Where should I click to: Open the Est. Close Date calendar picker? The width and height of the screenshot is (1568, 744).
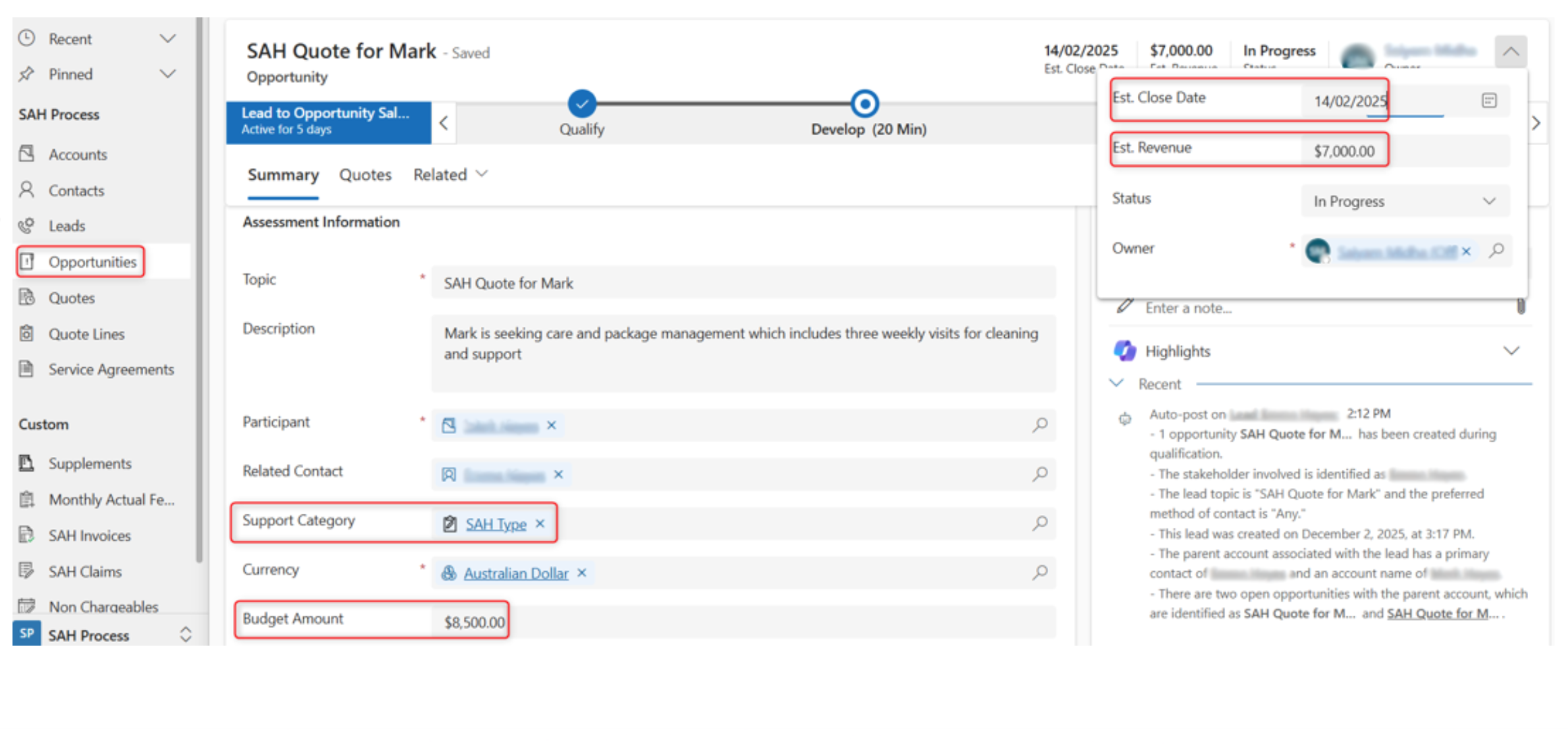click(1488, 101)
